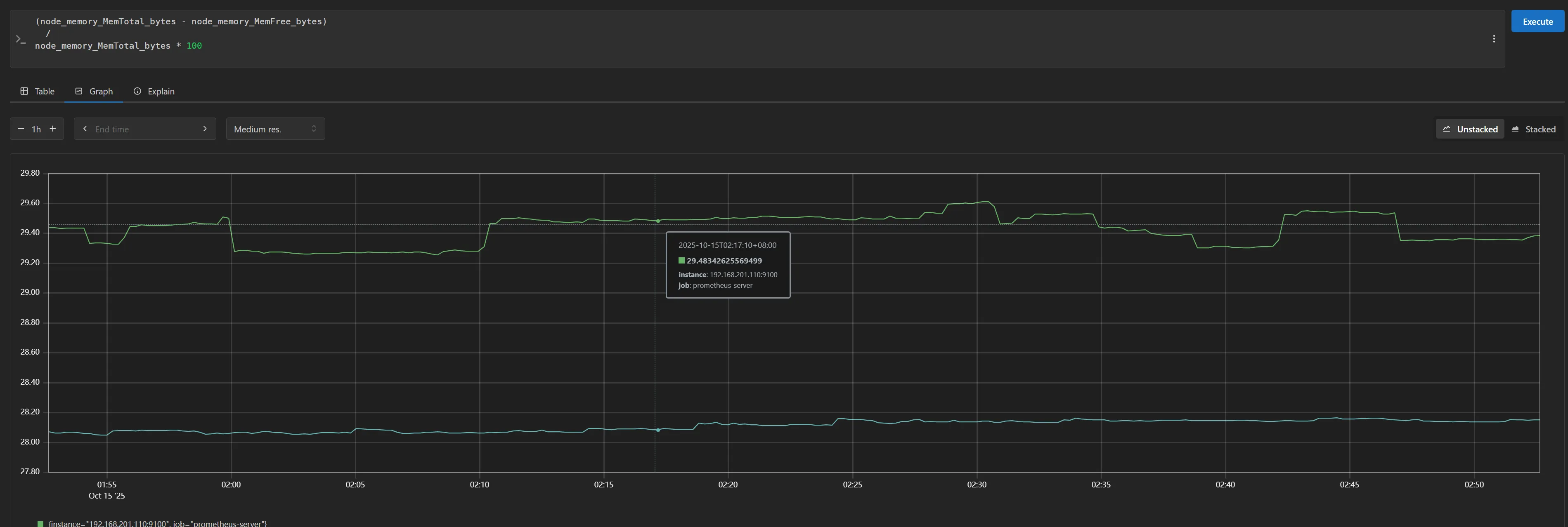This screenshot has height=527, width=1568.
Task: Move end time forward with right chevron
Action: (205, 129)
